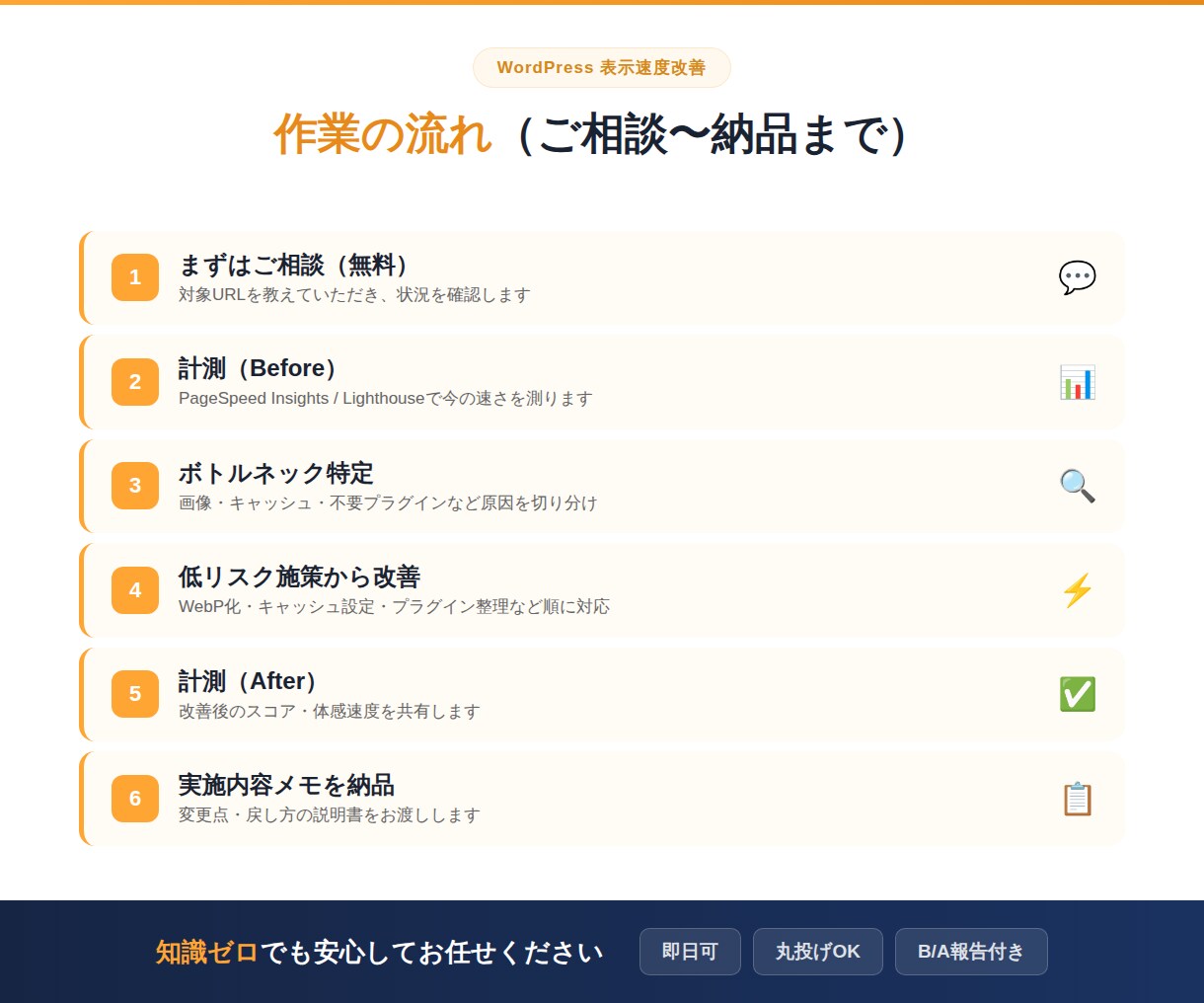This screenshot has height=1003, width=1204.
Task: Select the heading 計測（Before）
Action: coord(260,368)
